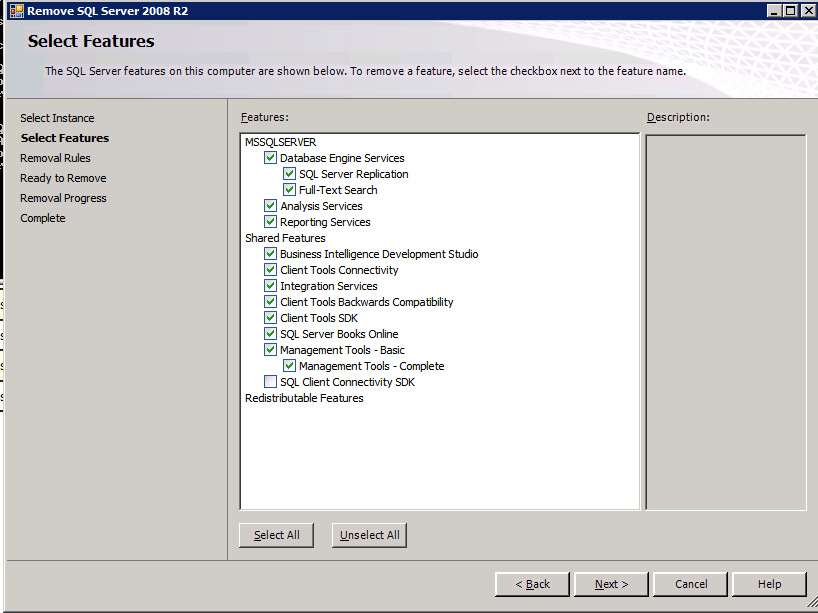Image resolution: width=818 pixels, height=613 pixels.
Task: Minimize the Remove SQL Server window
Action: pyautogui.click(x=774, y=10)
